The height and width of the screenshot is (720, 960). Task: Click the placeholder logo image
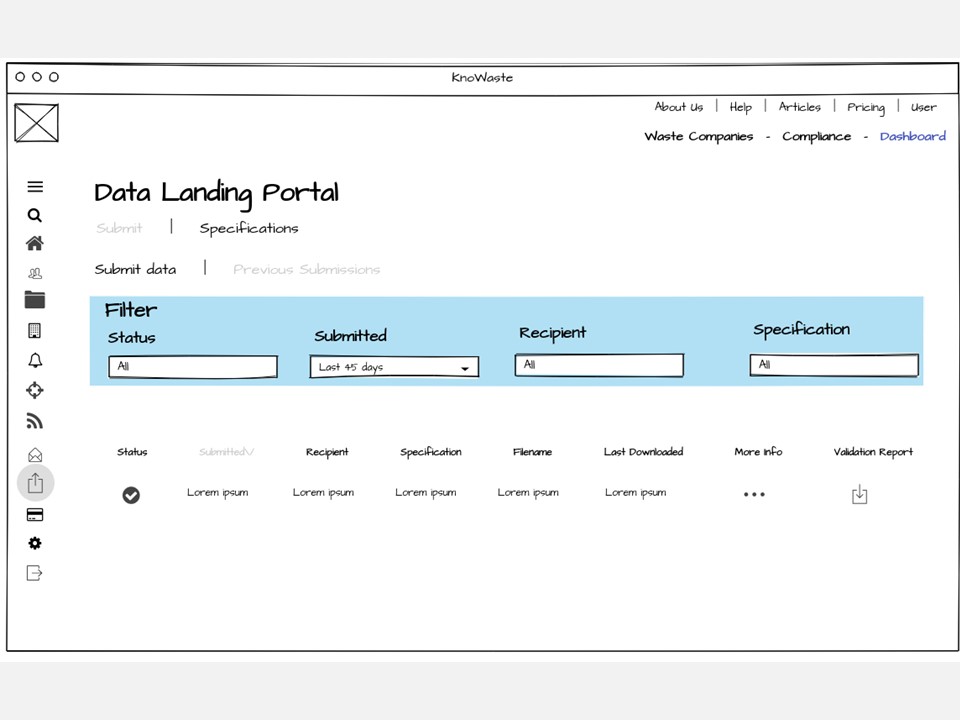pyautogui.click(x=36, y=123)
